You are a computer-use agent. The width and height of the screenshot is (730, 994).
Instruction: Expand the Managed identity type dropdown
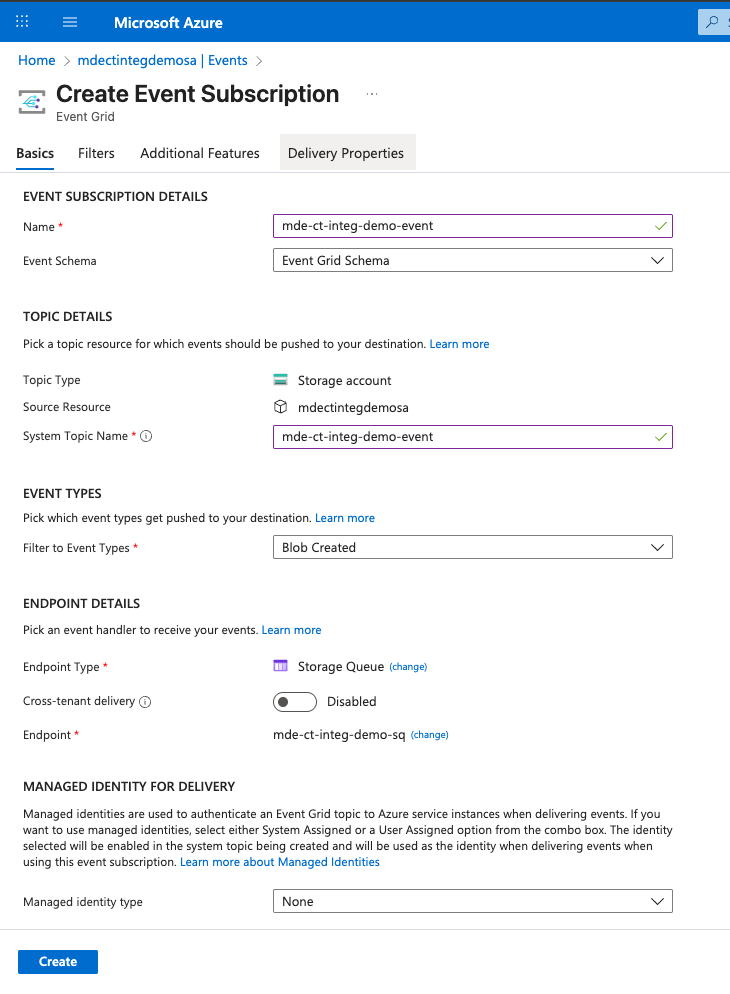click(472, 901)
